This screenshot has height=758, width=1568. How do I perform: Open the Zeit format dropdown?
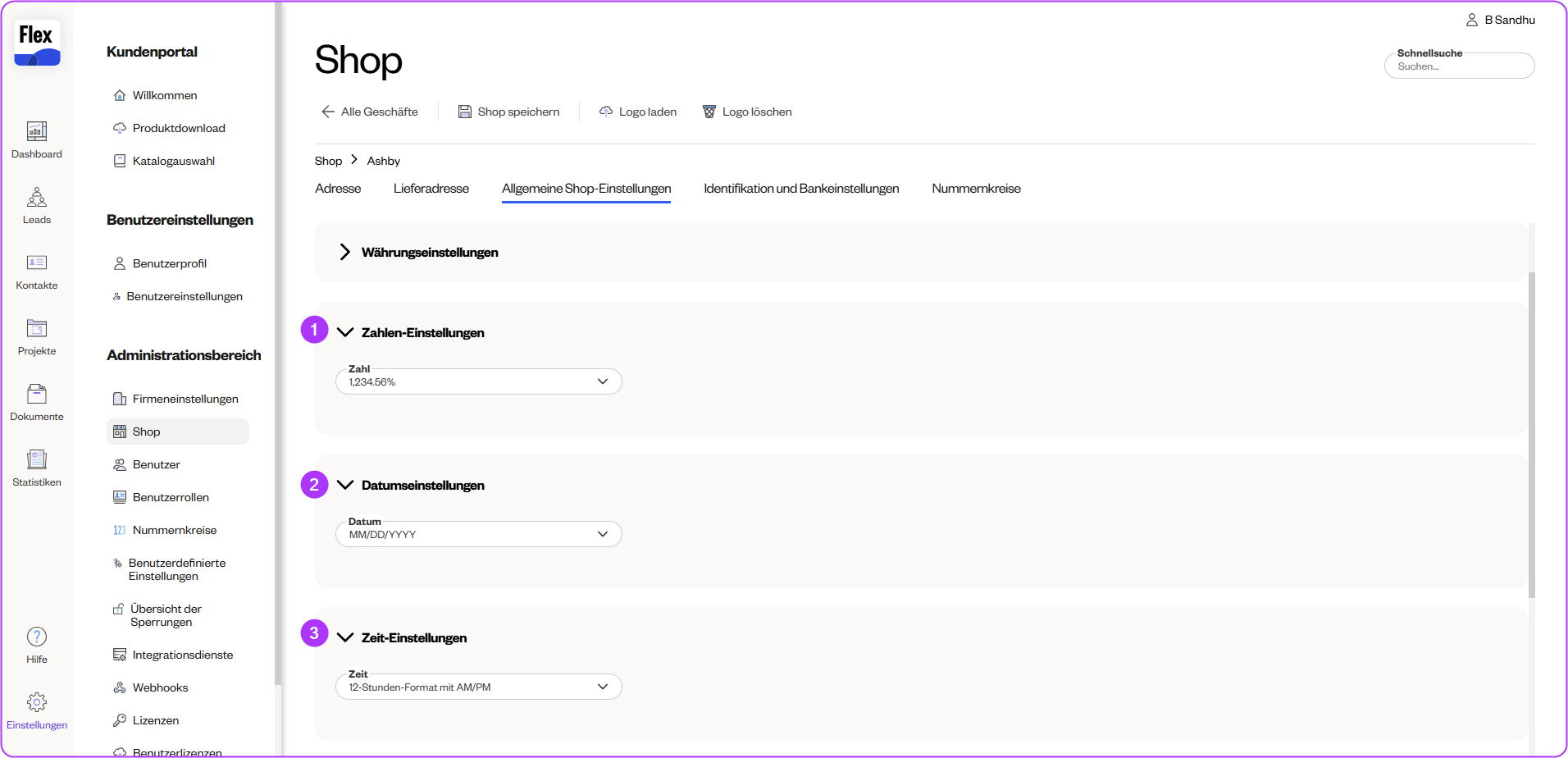(x=478, y=687)
